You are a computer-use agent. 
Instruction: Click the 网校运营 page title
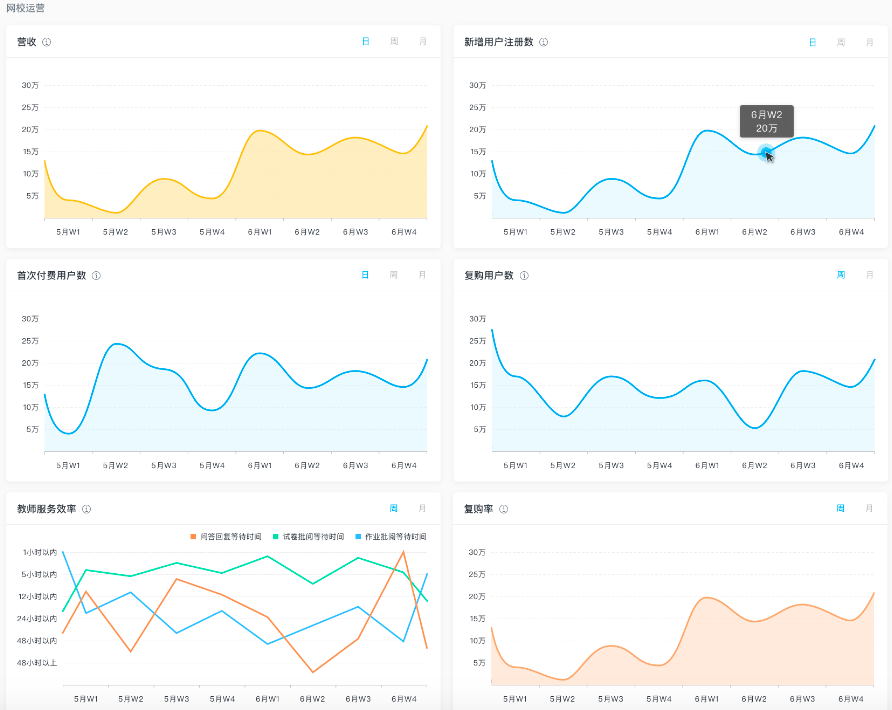pyautogui.click(x=25, y=8)
